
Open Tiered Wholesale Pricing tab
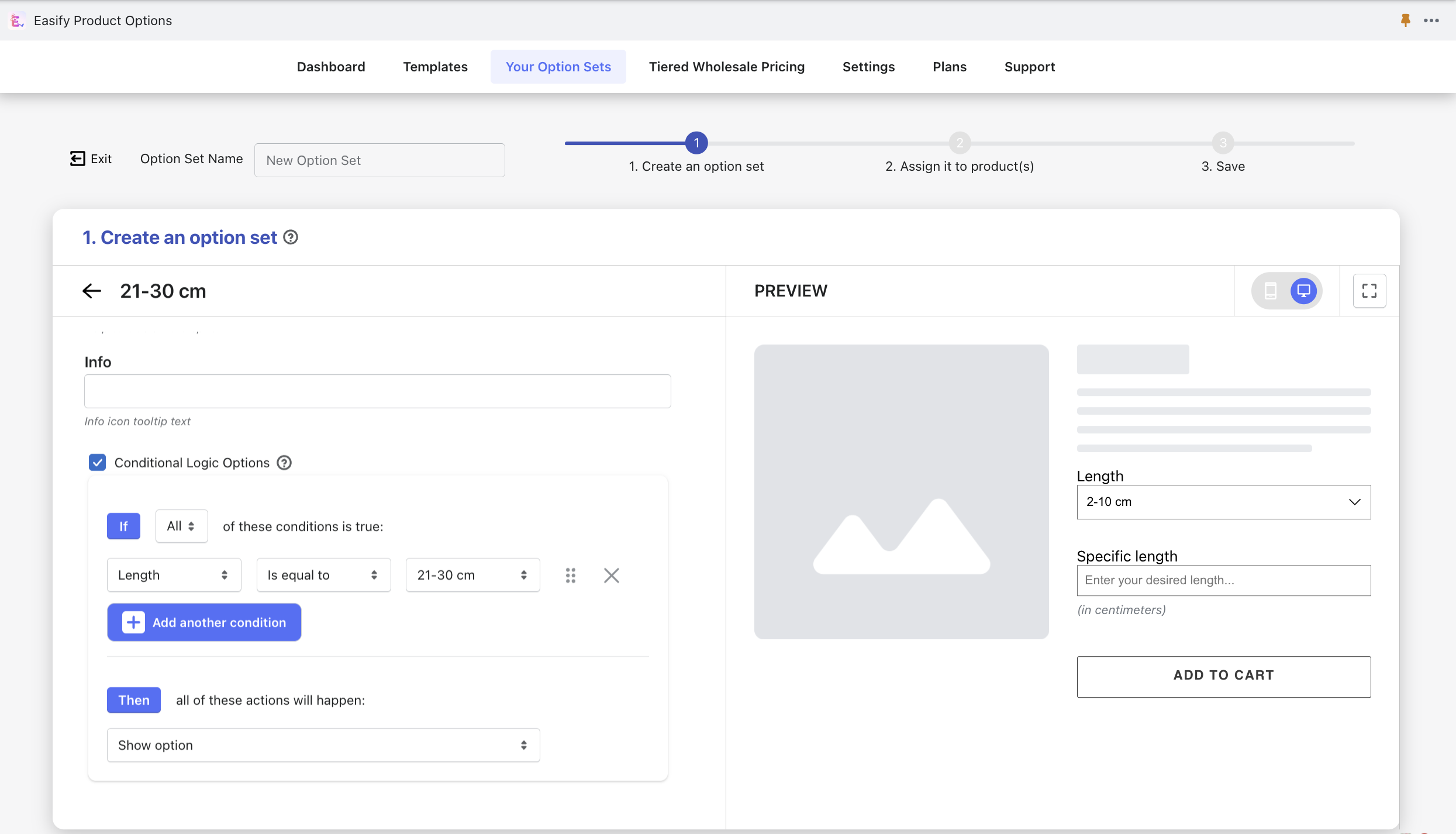pos(726,67)
